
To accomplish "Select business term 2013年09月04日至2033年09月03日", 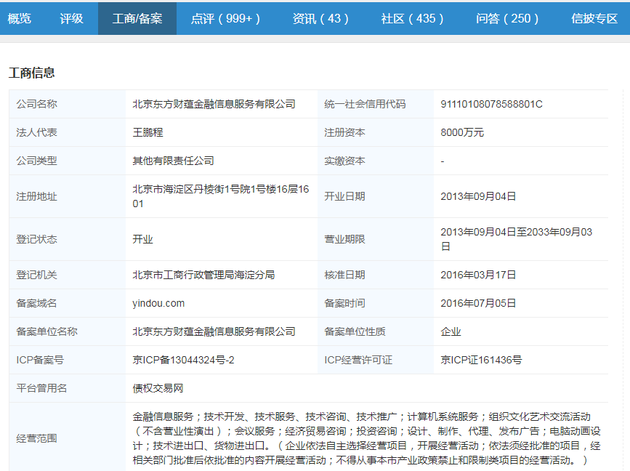I will click(x=516, y=239).
